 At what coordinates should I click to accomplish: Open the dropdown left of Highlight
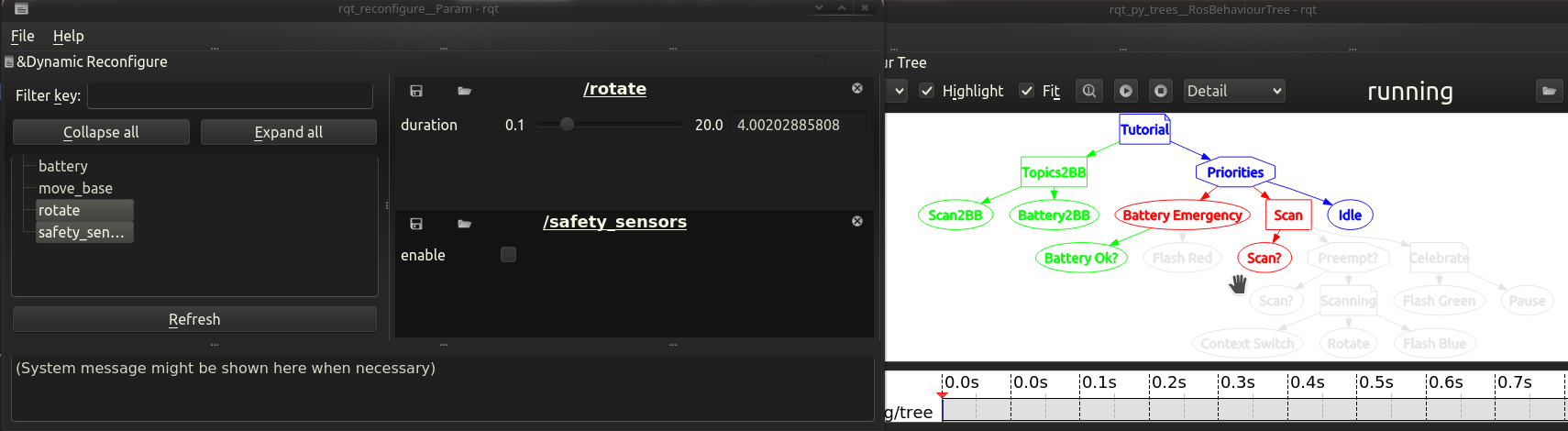[x=900, y=91]
